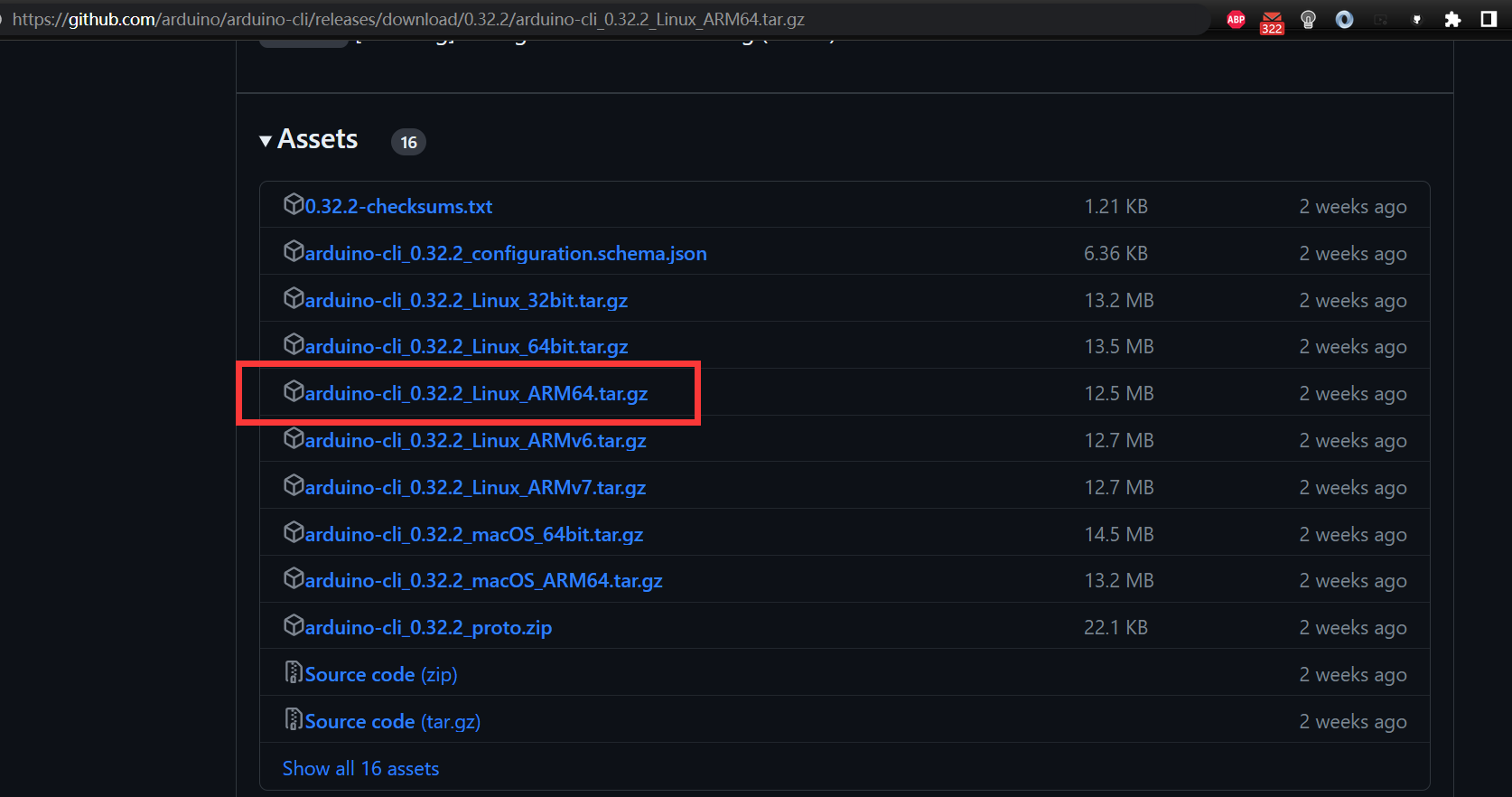Download arduino-cli_0.32.2_proto.zip
Image resolution: width=1512 pixels, height=797 pixels.
coord(428,628)
